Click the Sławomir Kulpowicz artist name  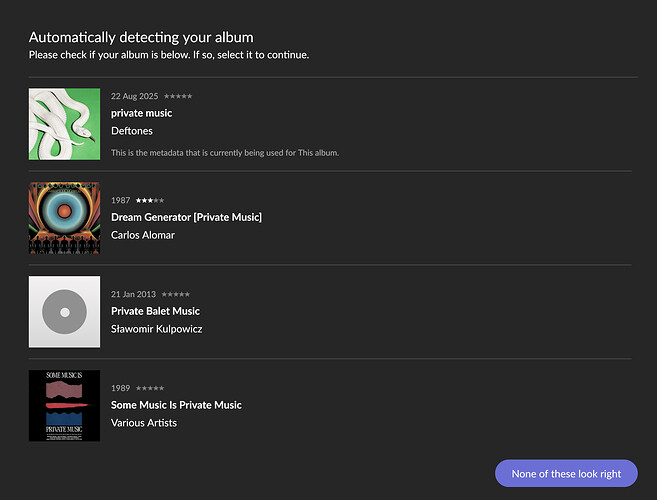pyautogui.click(x=157, y=329)
